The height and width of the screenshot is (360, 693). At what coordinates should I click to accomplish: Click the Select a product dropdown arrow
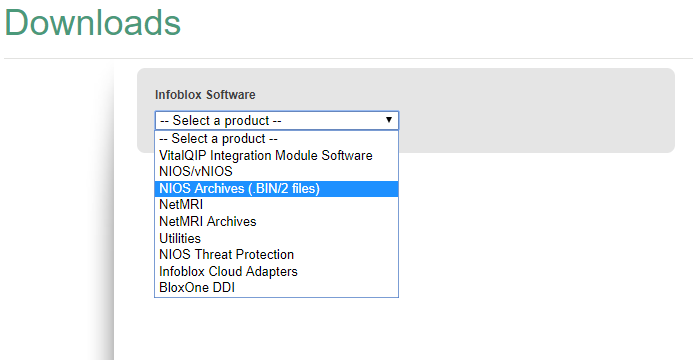click(388, 120)
